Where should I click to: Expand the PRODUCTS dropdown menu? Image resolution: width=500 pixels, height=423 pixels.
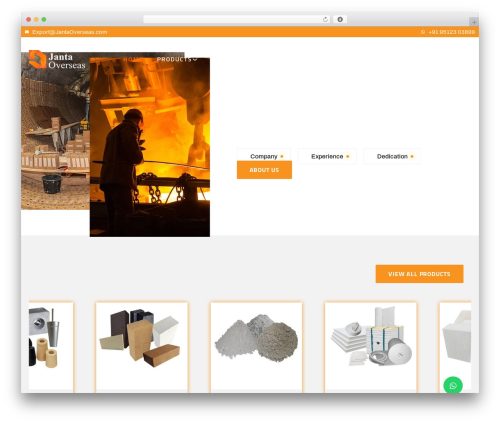click(x=177, y=59)
